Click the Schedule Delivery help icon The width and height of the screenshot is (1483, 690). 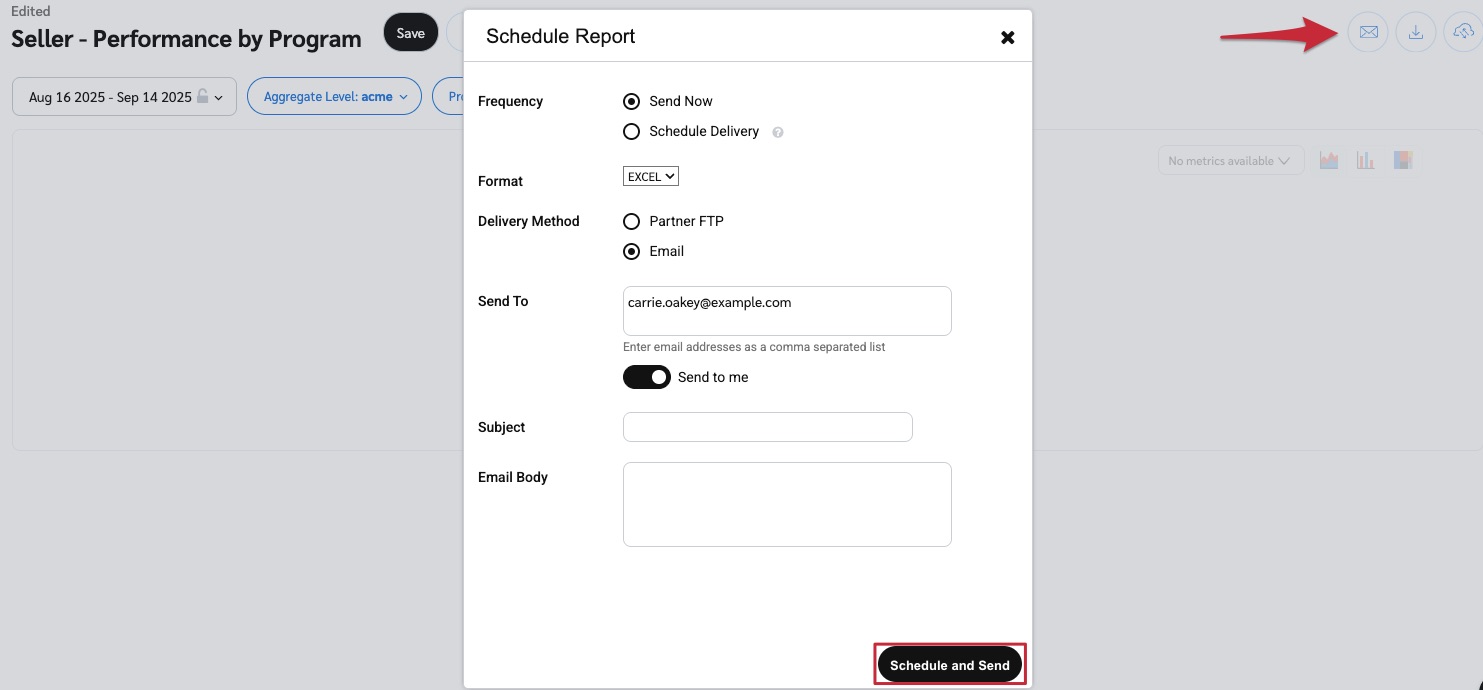[x=778, y=132]
